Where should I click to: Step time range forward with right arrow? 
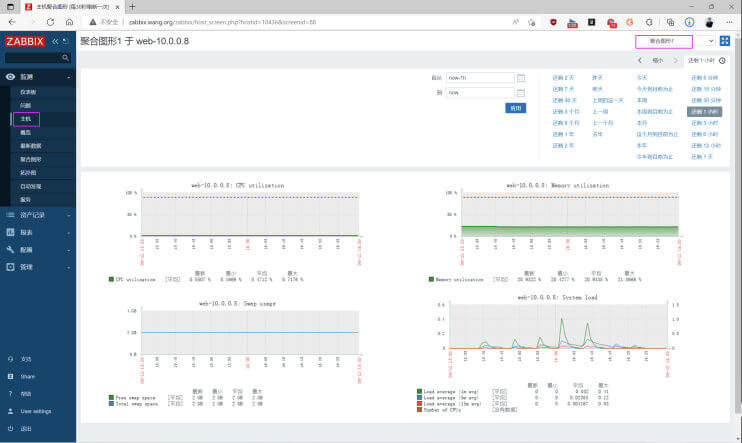coord(675,61)
